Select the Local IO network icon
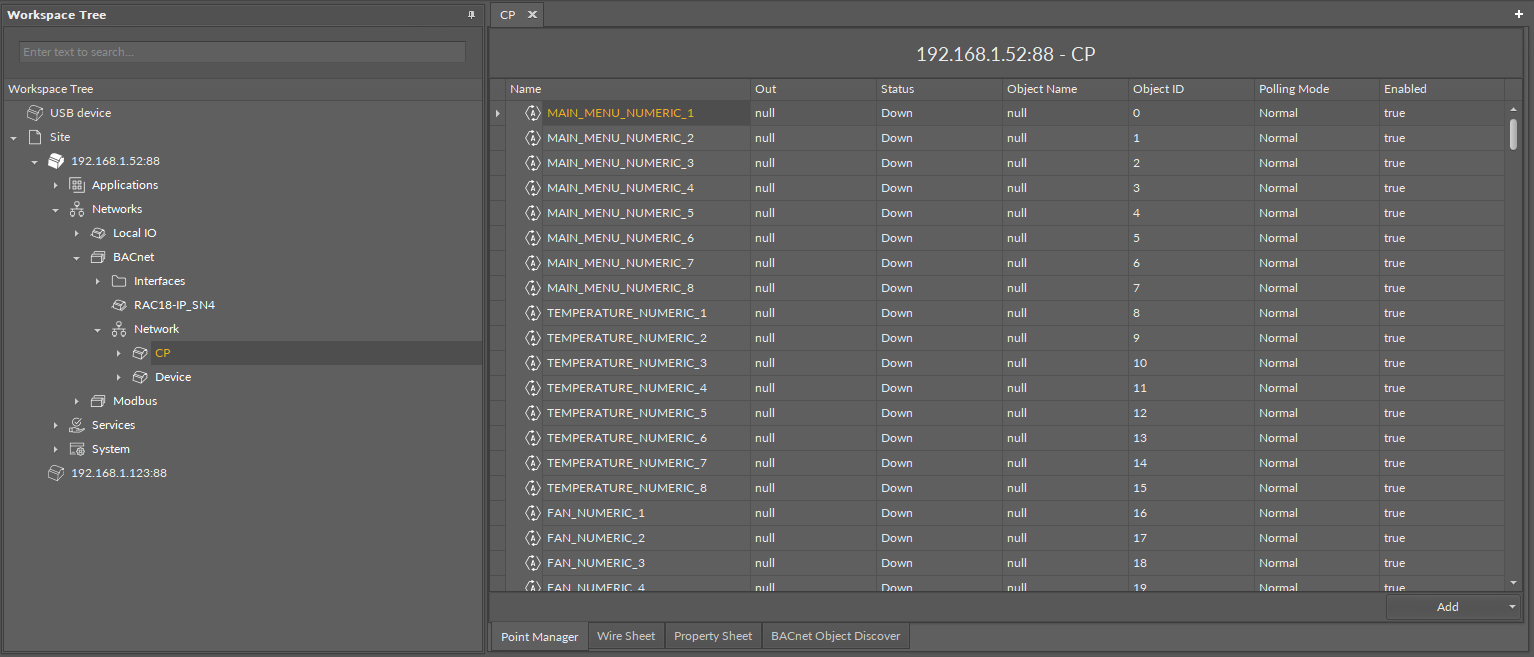 pos(97,232)
